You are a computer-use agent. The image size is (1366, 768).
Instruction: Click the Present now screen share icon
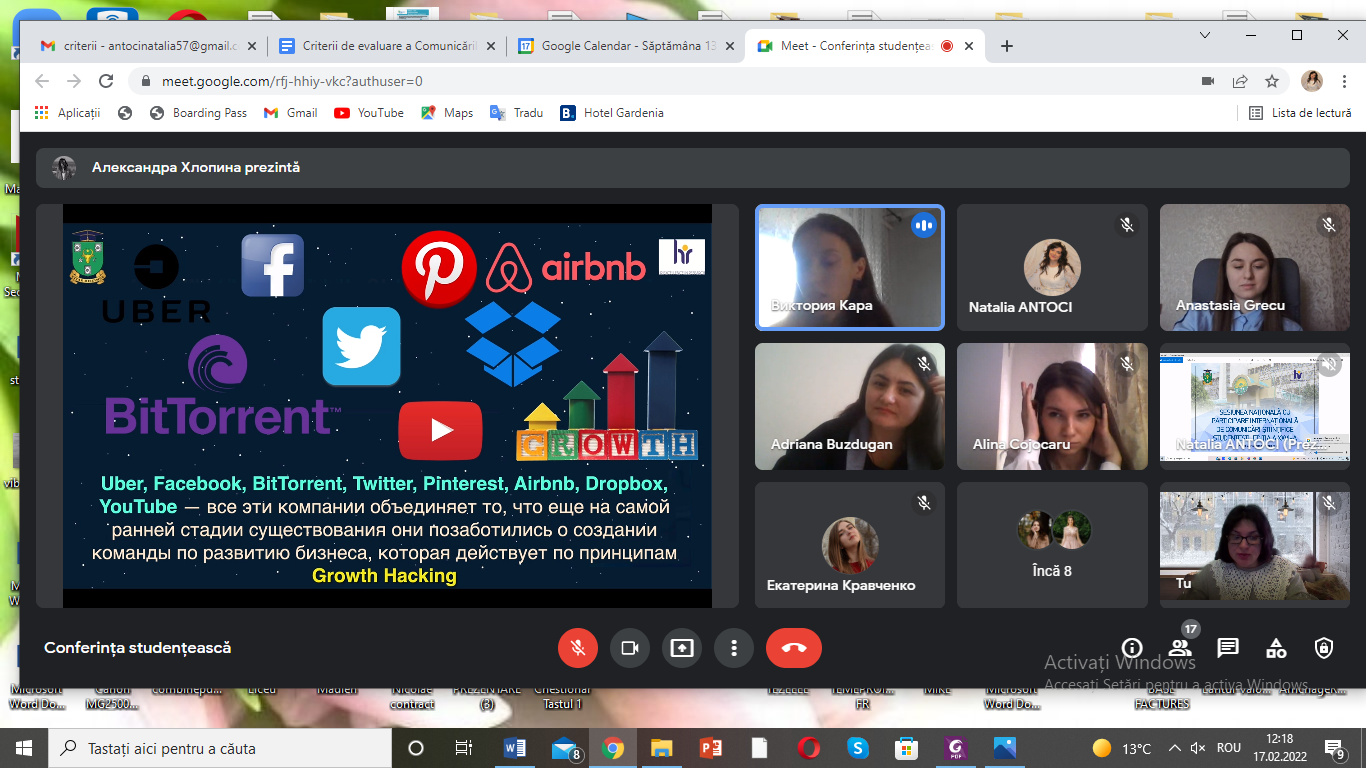pos(682,648)
